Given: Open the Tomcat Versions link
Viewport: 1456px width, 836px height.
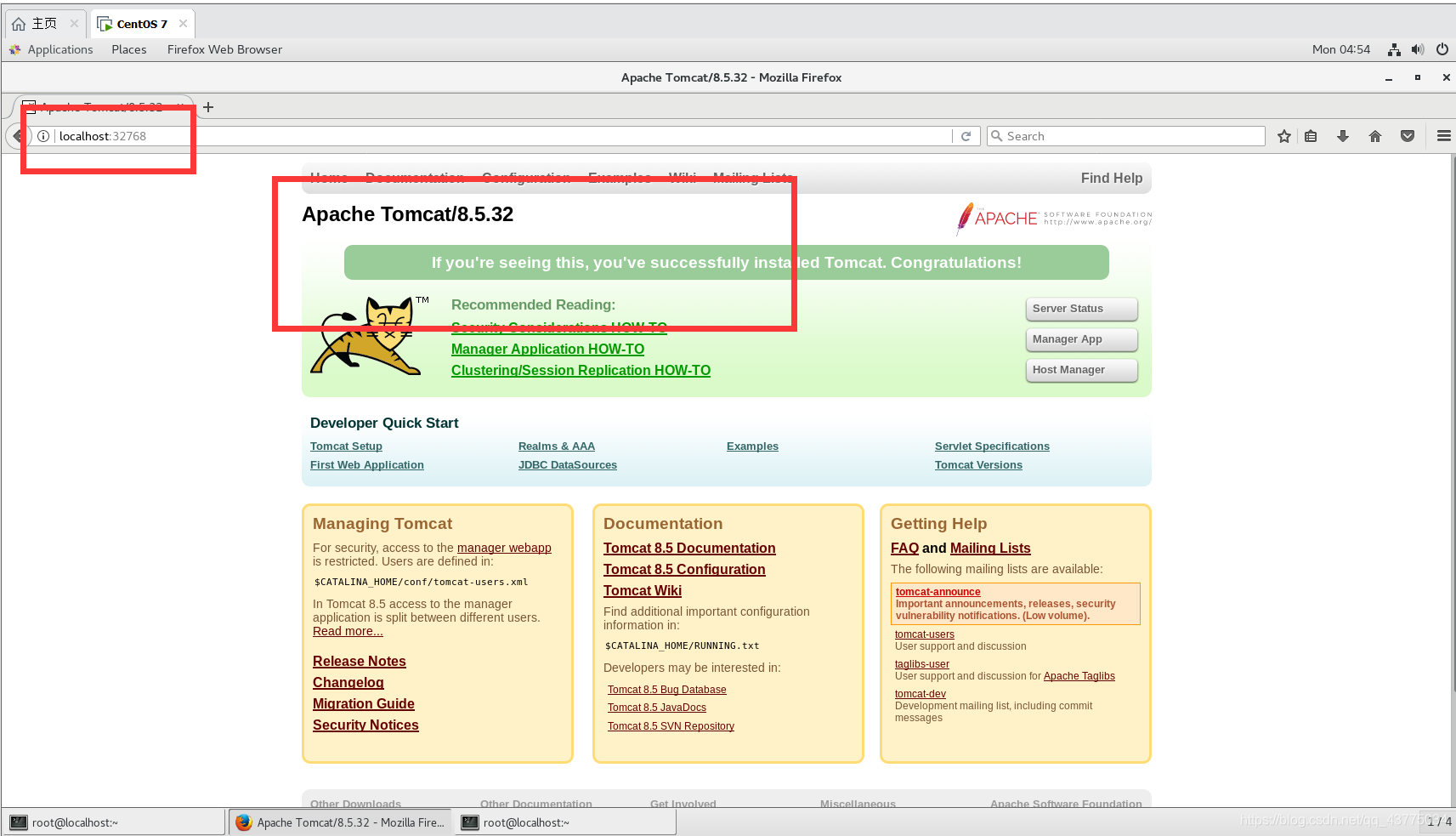Looking at the screenshot, I should click(x=978, y=465).
